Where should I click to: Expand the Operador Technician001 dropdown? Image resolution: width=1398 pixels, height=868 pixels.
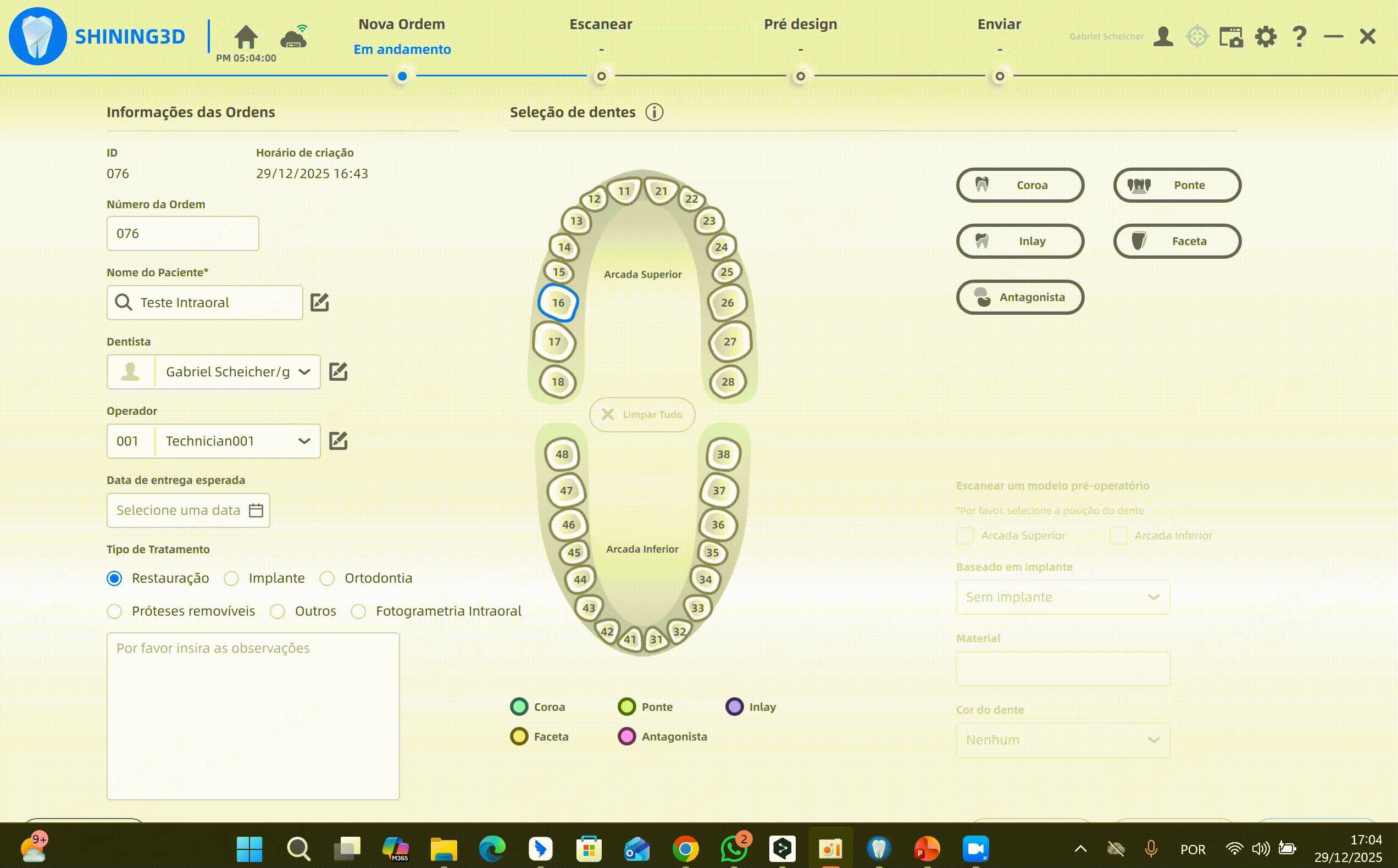[x=304, y=441]
